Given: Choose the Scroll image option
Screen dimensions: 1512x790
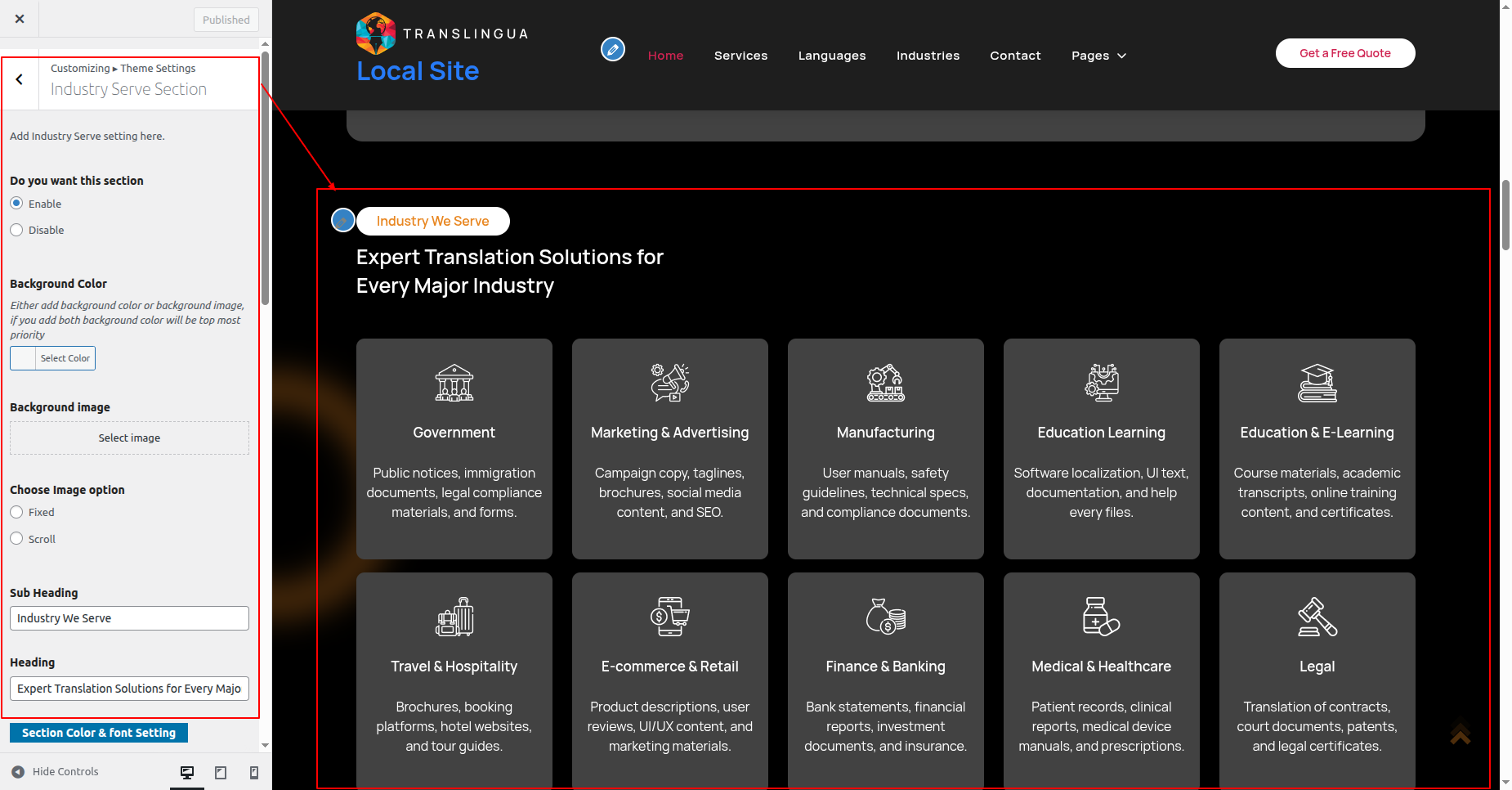Looking at the screenshot, I should 16,539.
